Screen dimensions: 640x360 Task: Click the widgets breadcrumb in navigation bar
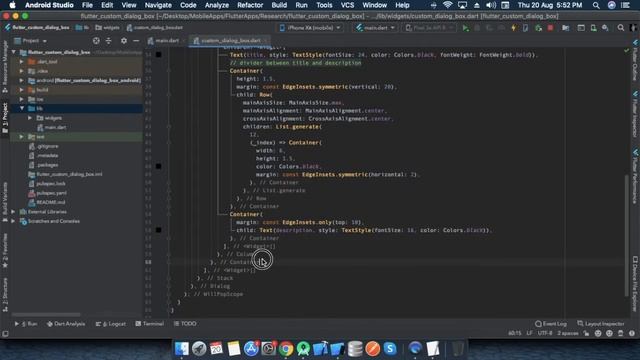(107, 28)
